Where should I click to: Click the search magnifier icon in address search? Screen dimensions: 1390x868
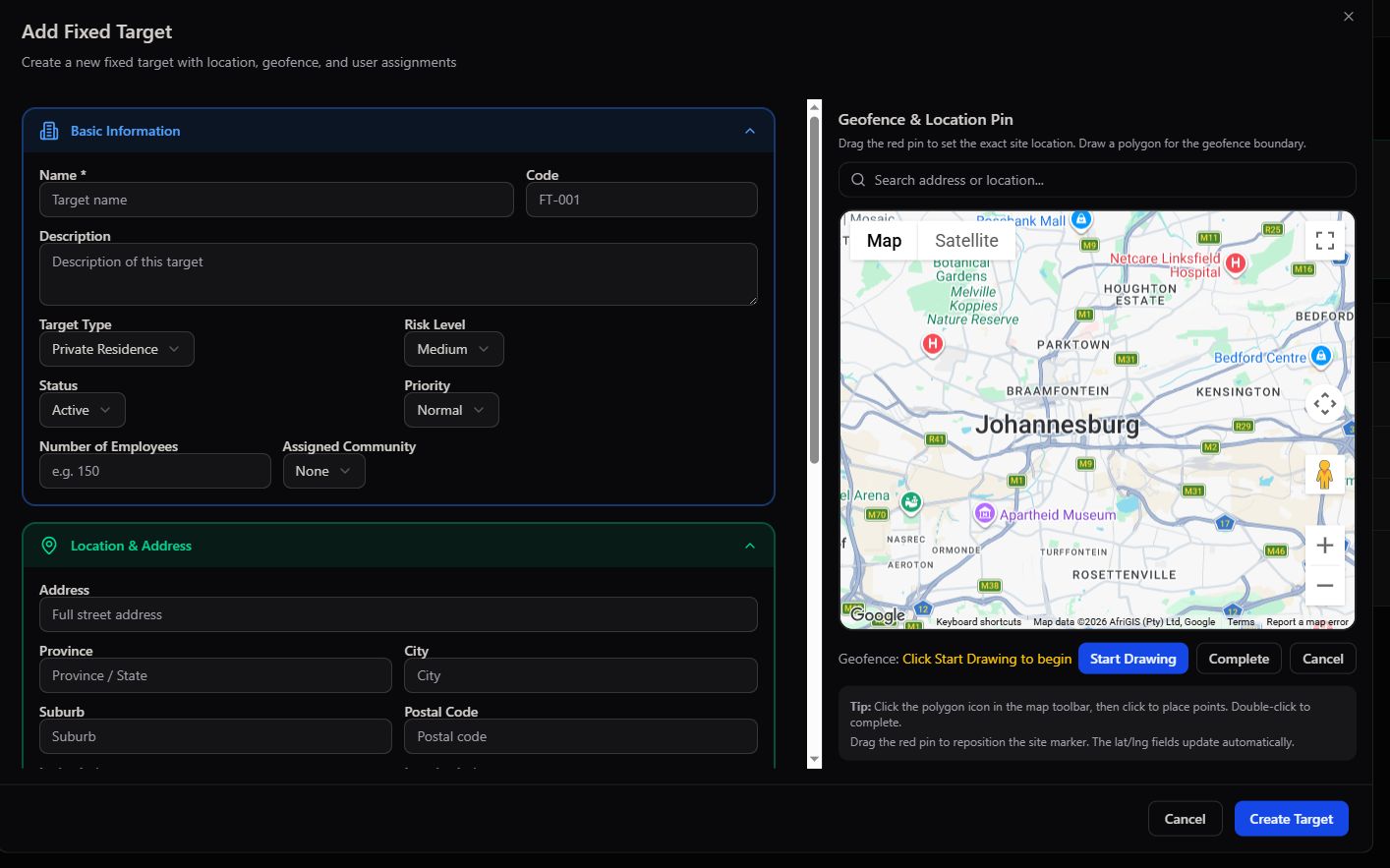click(x=858, y=180)
